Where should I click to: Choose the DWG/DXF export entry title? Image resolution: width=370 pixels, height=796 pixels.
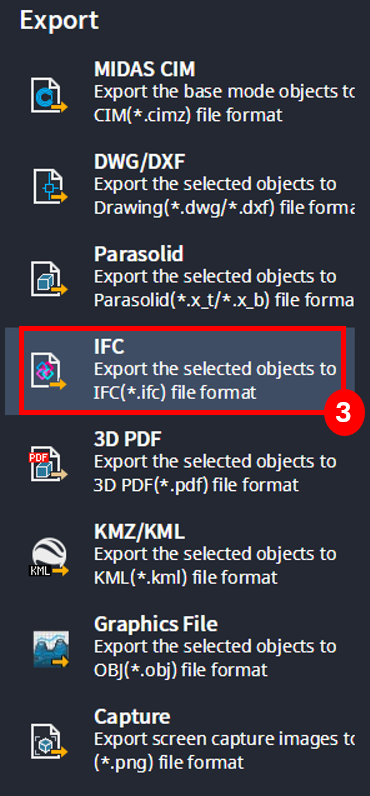(x=140, y=161)
